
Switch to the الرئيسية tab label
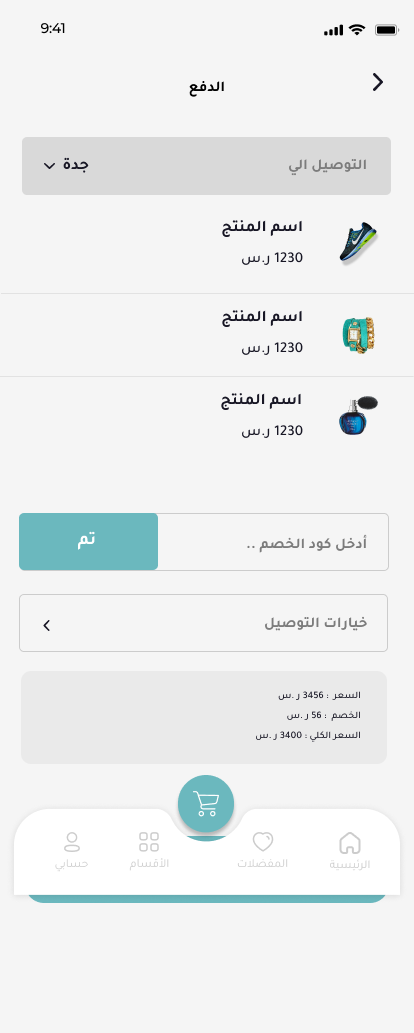(350, 864)
